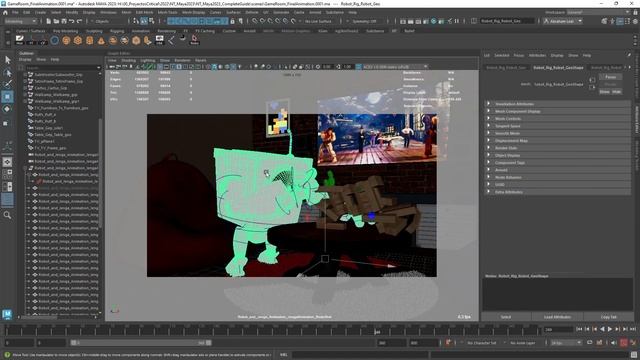Click the Load Attributes button

pyautogui.click(x=557, y=317)
